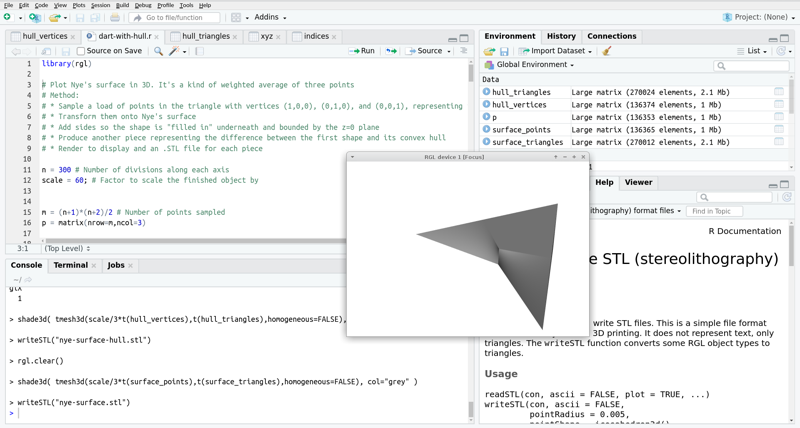Click the Run button in editor
The image size is (800, 428).
tap(362, 51)
